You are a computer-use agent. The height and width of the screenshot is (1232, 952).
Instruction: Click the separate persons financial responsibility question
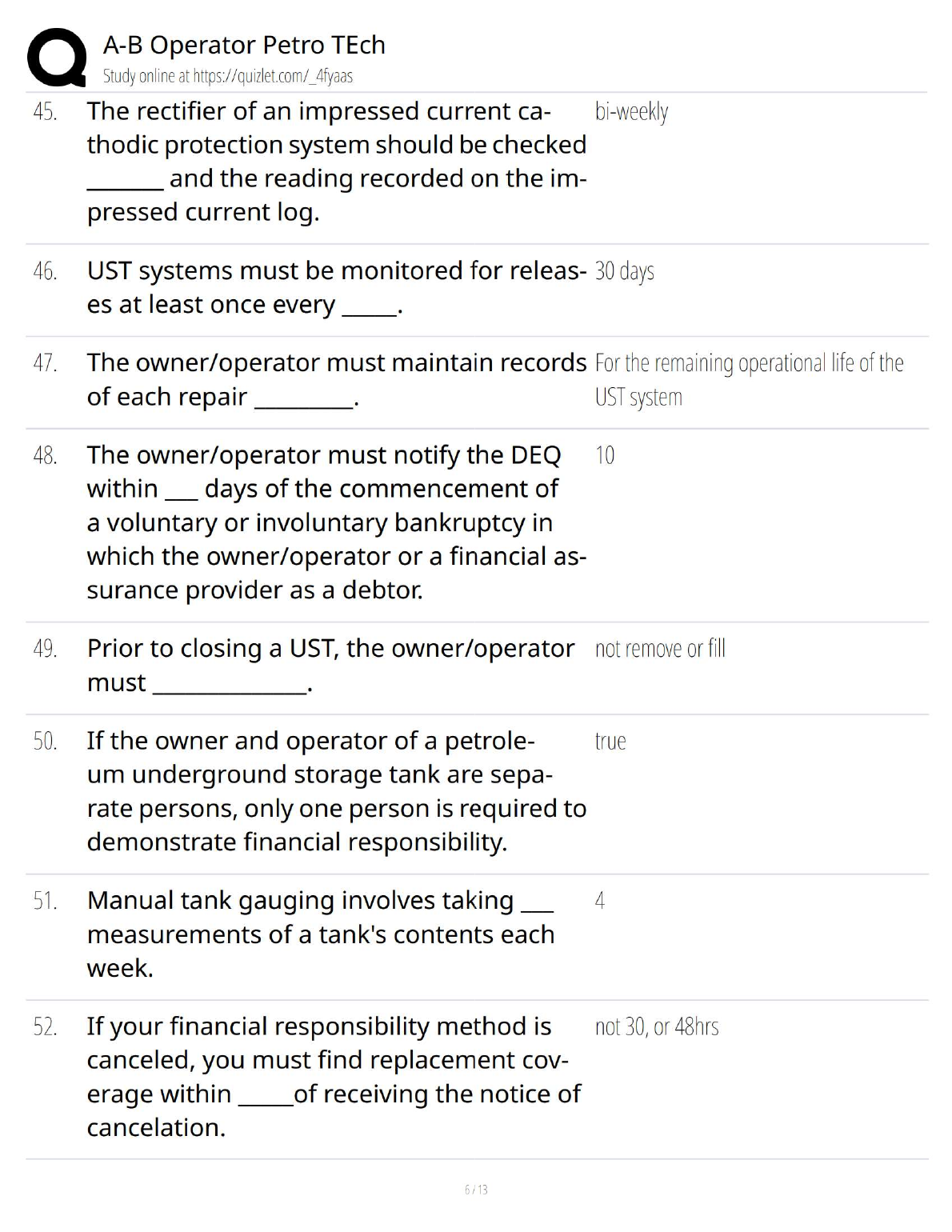point(336,790)
